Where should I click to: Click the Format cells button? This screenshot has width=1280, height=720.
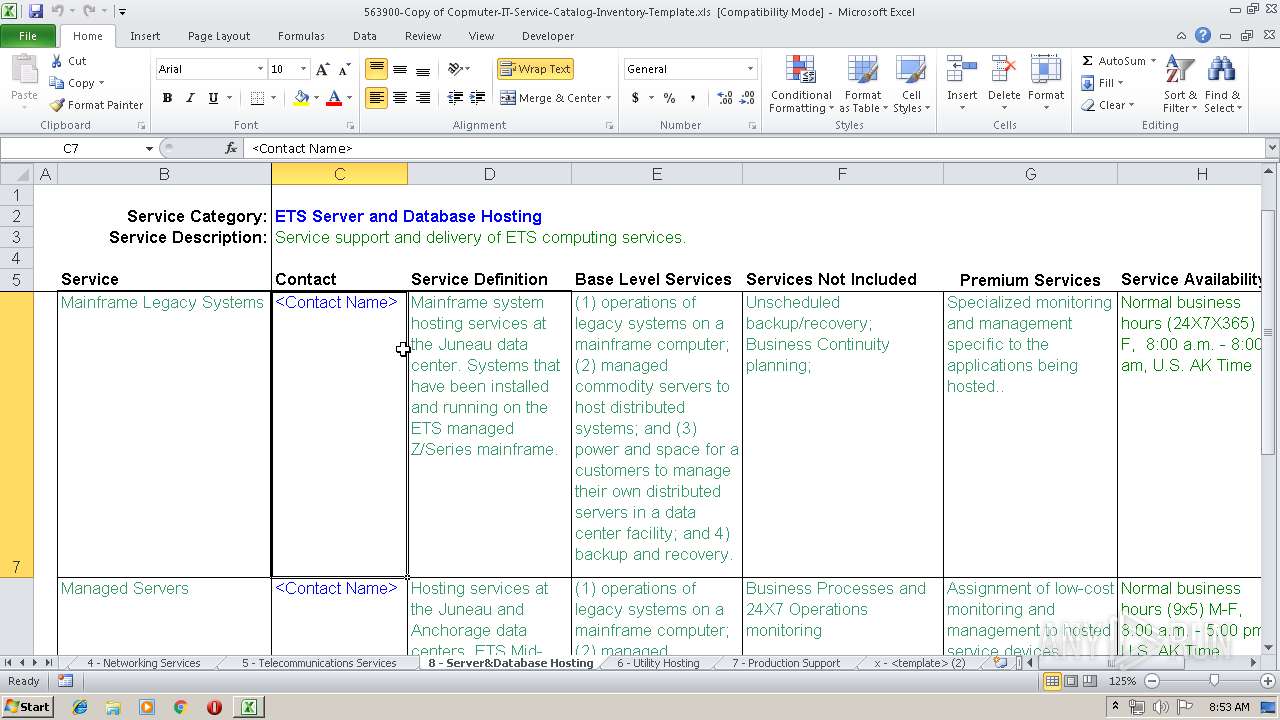pyautogui.click(x=1046, y=85)
